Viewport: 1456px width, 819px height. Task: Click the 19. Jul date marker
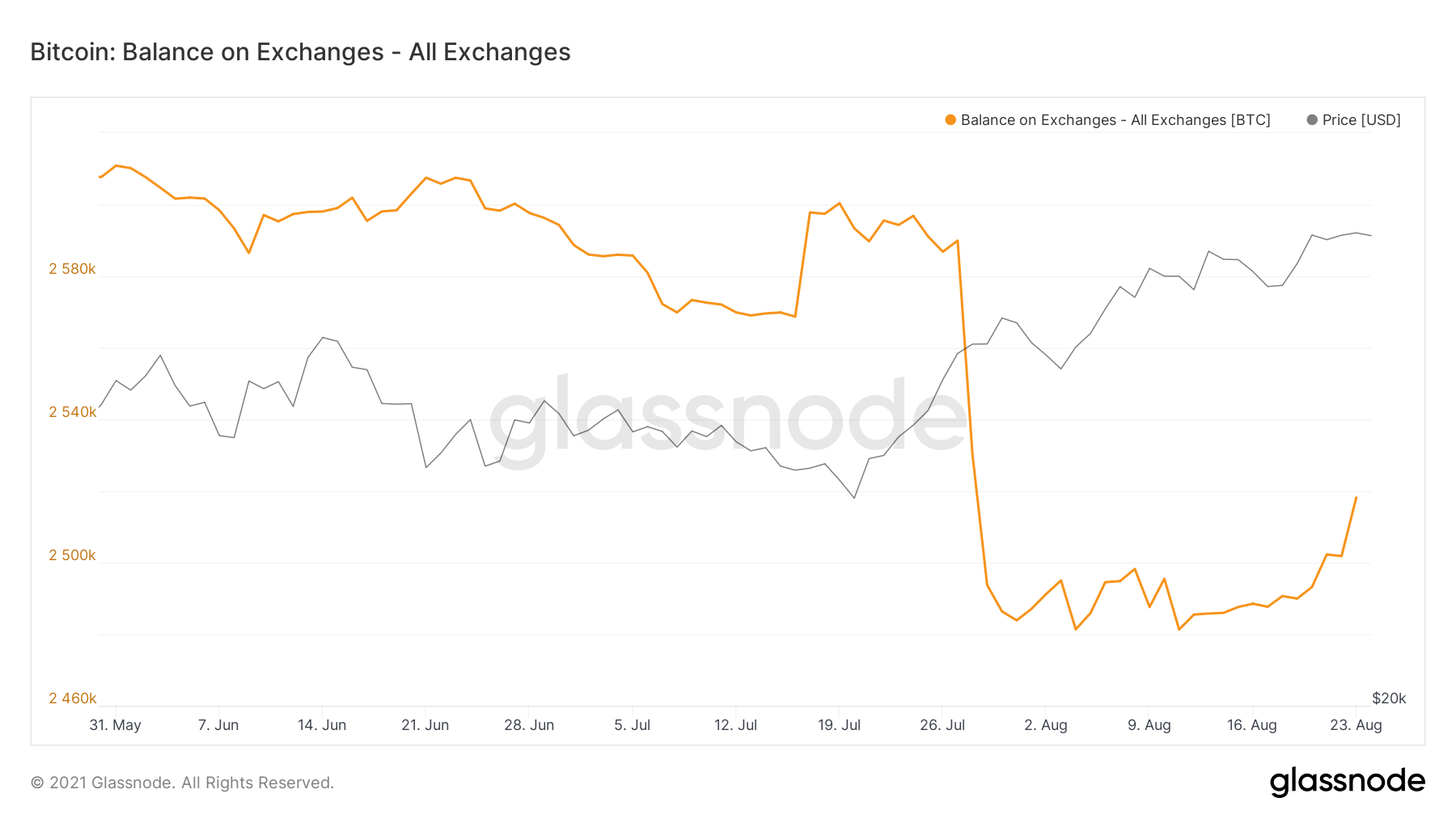(839, 725)
